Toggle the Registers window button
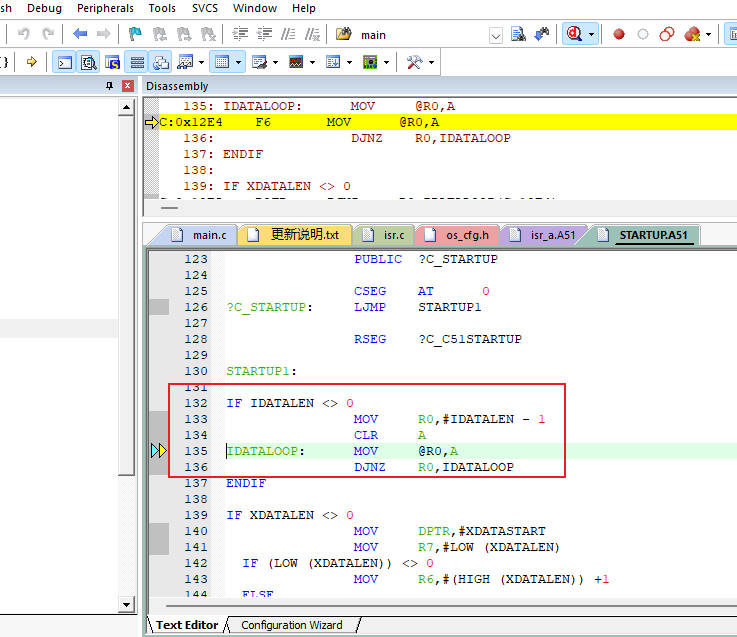This screenshot has width=737, height=637. coord(137,62)
